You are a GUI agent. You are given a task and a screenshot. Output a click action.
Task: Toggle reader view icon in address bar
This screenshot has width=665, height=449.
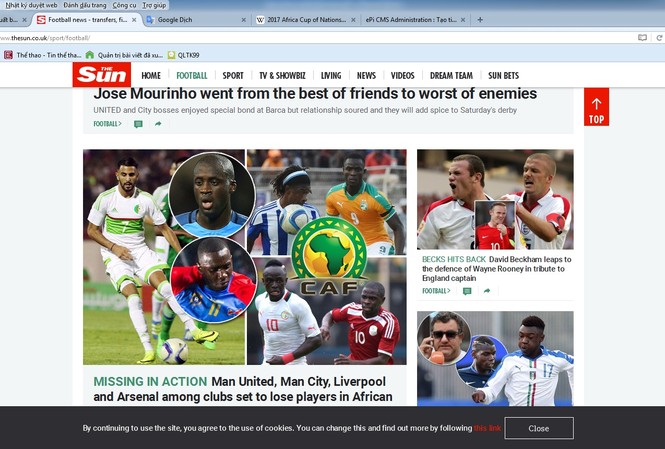click(642, 38)
